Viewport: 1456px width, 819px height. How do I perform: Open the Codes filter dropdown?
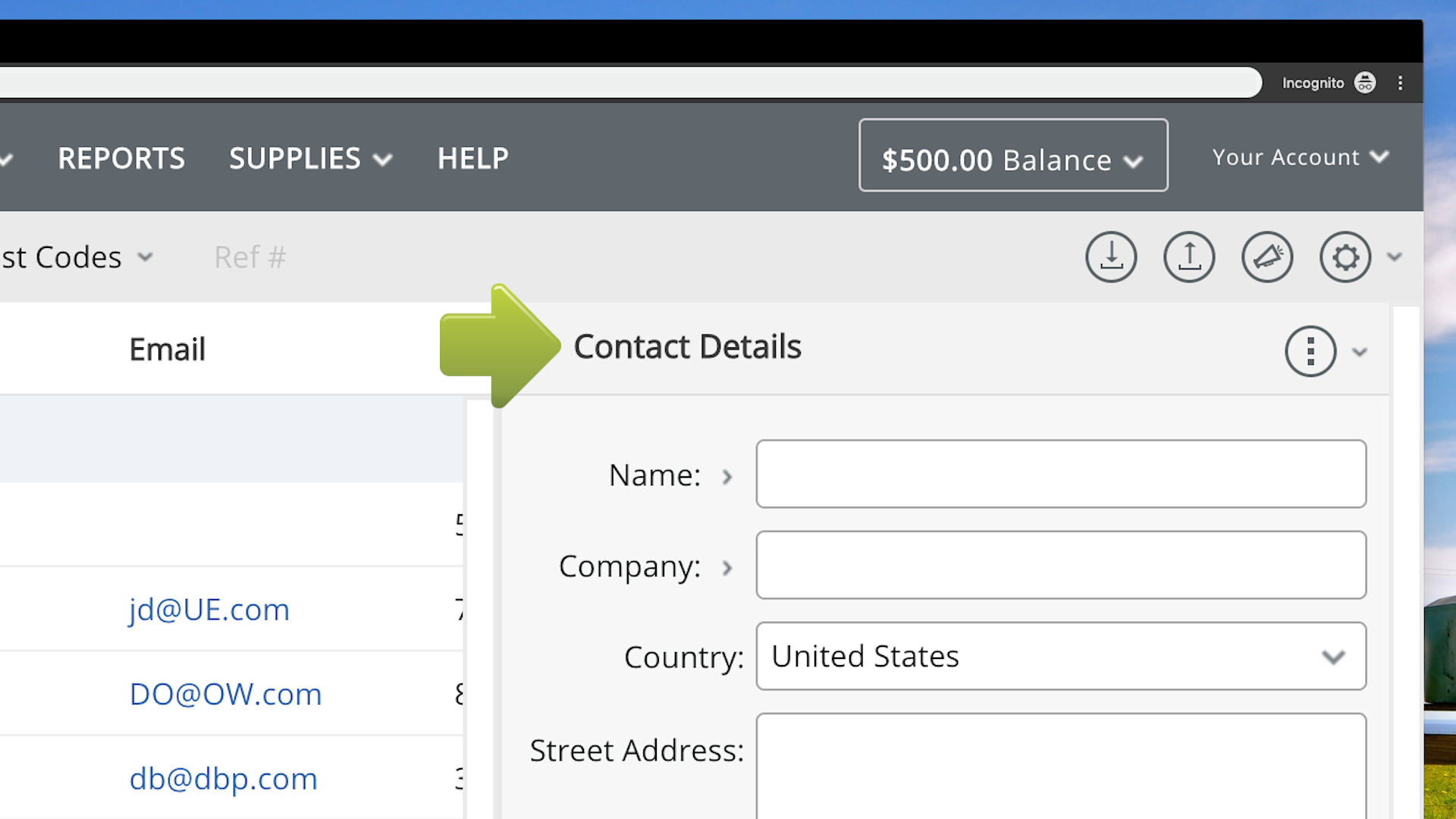point(146,257)
